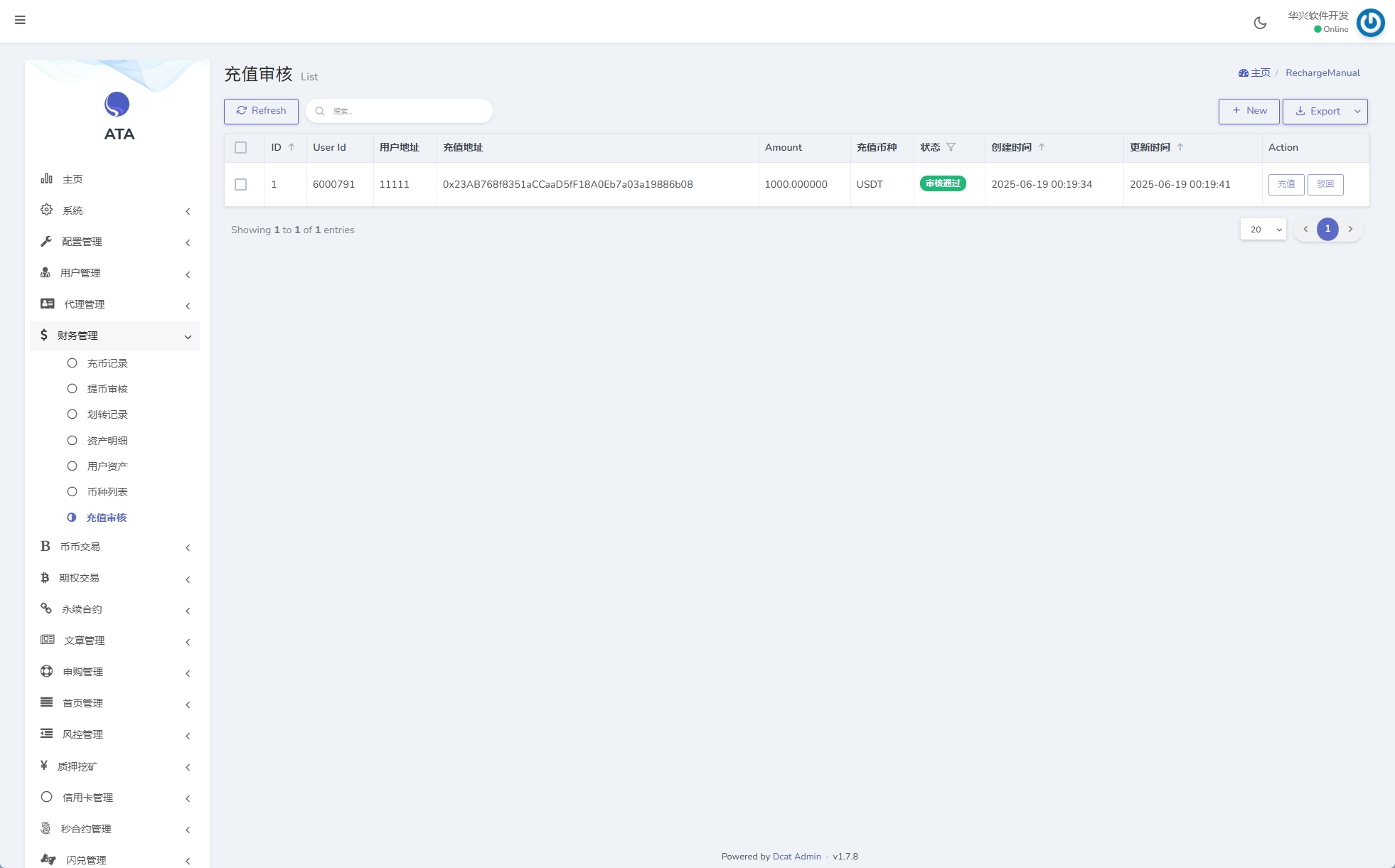Select 充币记录 radio menu item
Screen dimensions: 1395x868
click(x=107, y=363)
